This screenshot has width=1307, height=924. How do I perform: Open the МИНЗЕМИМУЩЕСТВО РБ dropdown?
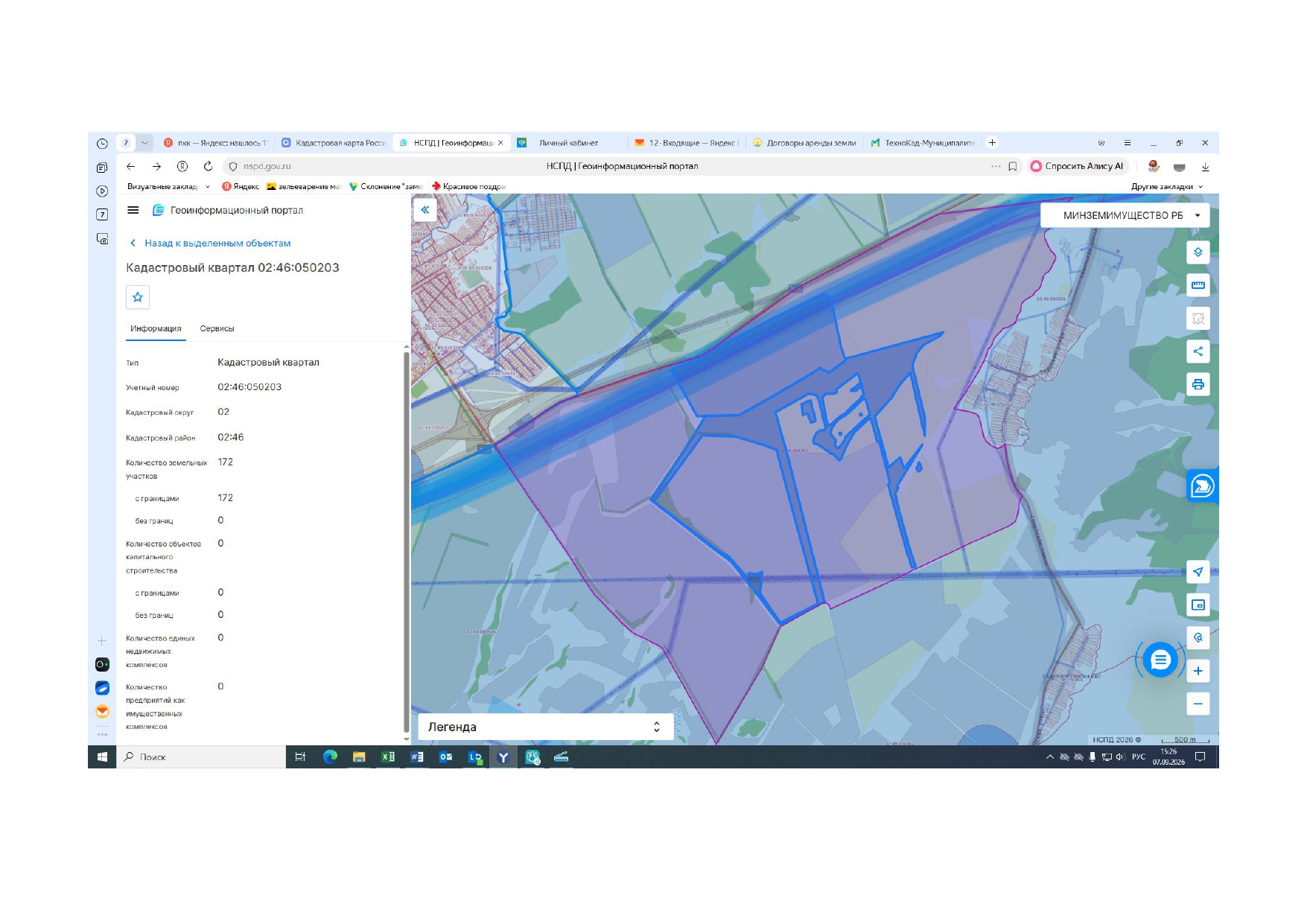(x=1125, y=215)
